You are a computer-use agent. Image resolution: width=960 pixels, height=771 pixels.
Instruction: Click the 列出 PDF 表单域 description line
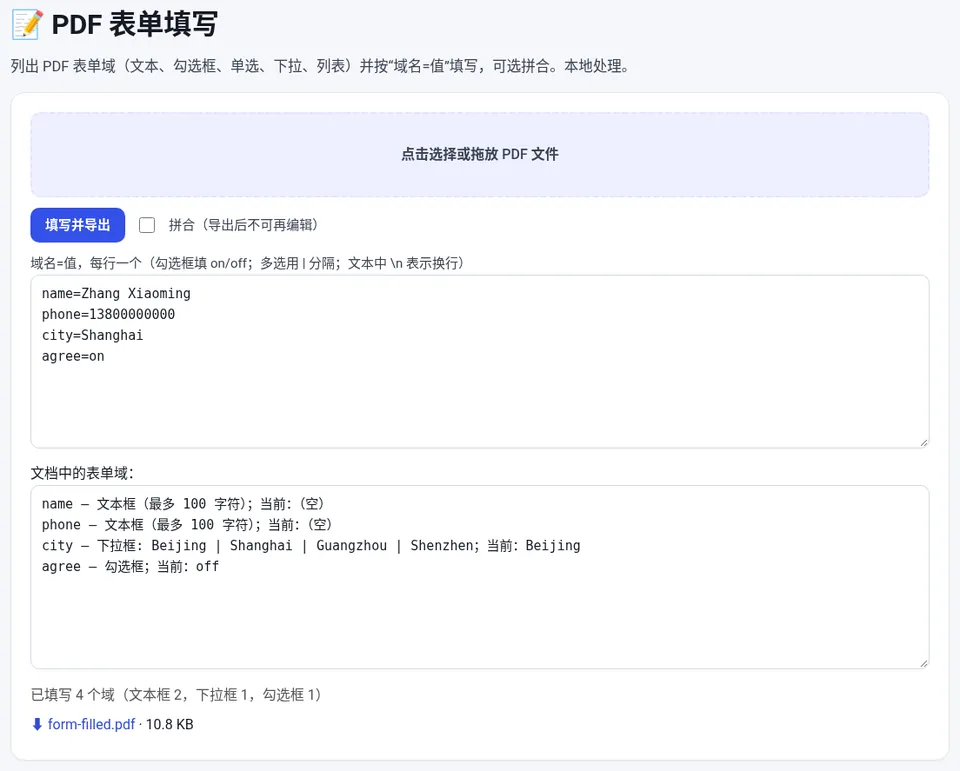coord(320,66)
